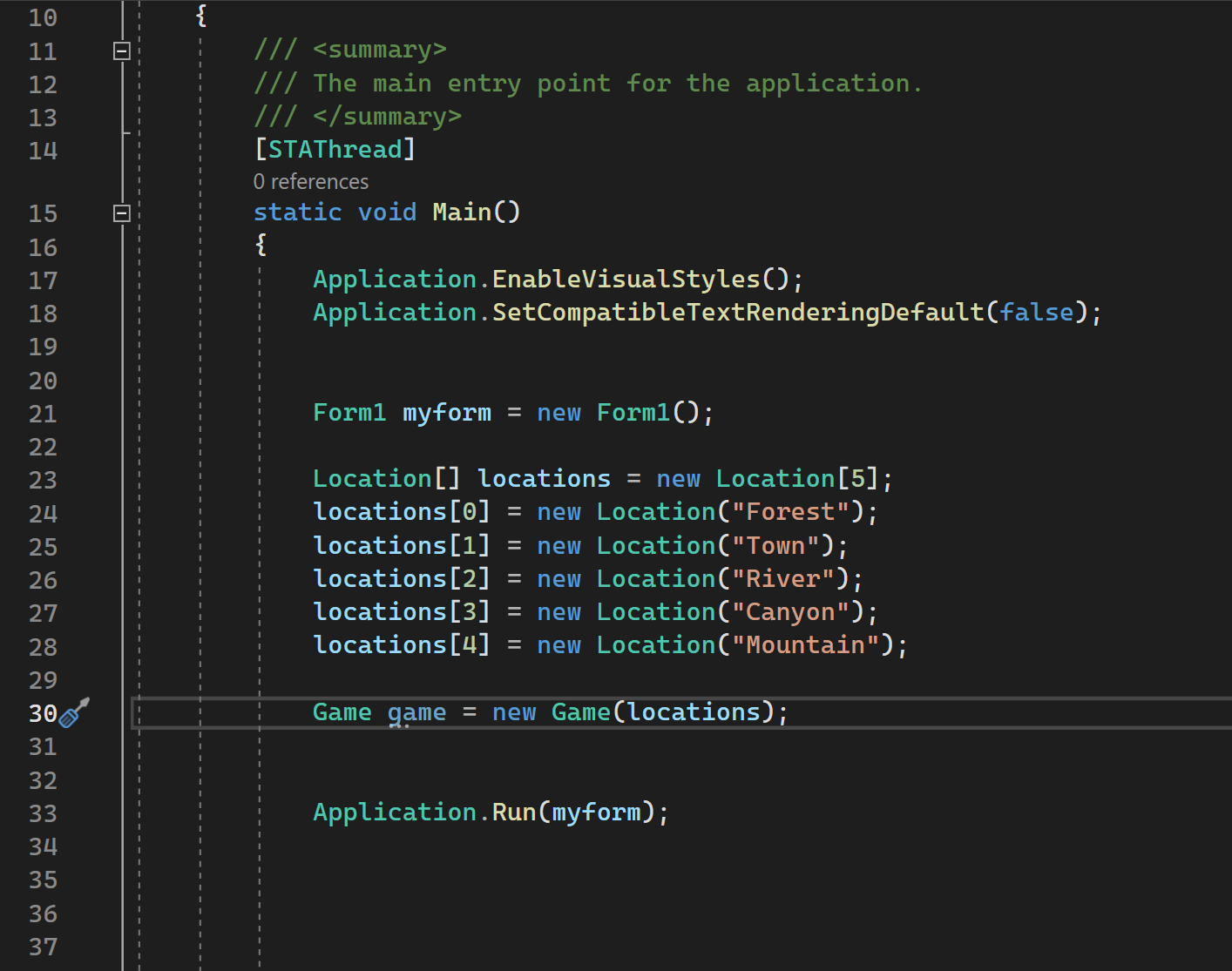Click line number 21 in the gutter
This screenshot has height=971, width=1232.
point(43,415)
